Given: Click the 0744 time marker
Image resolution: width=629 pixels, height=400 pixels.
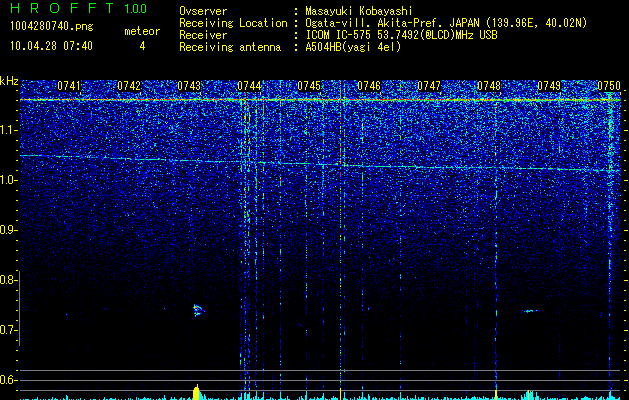Looking at the screenshot, I should 249,86.
